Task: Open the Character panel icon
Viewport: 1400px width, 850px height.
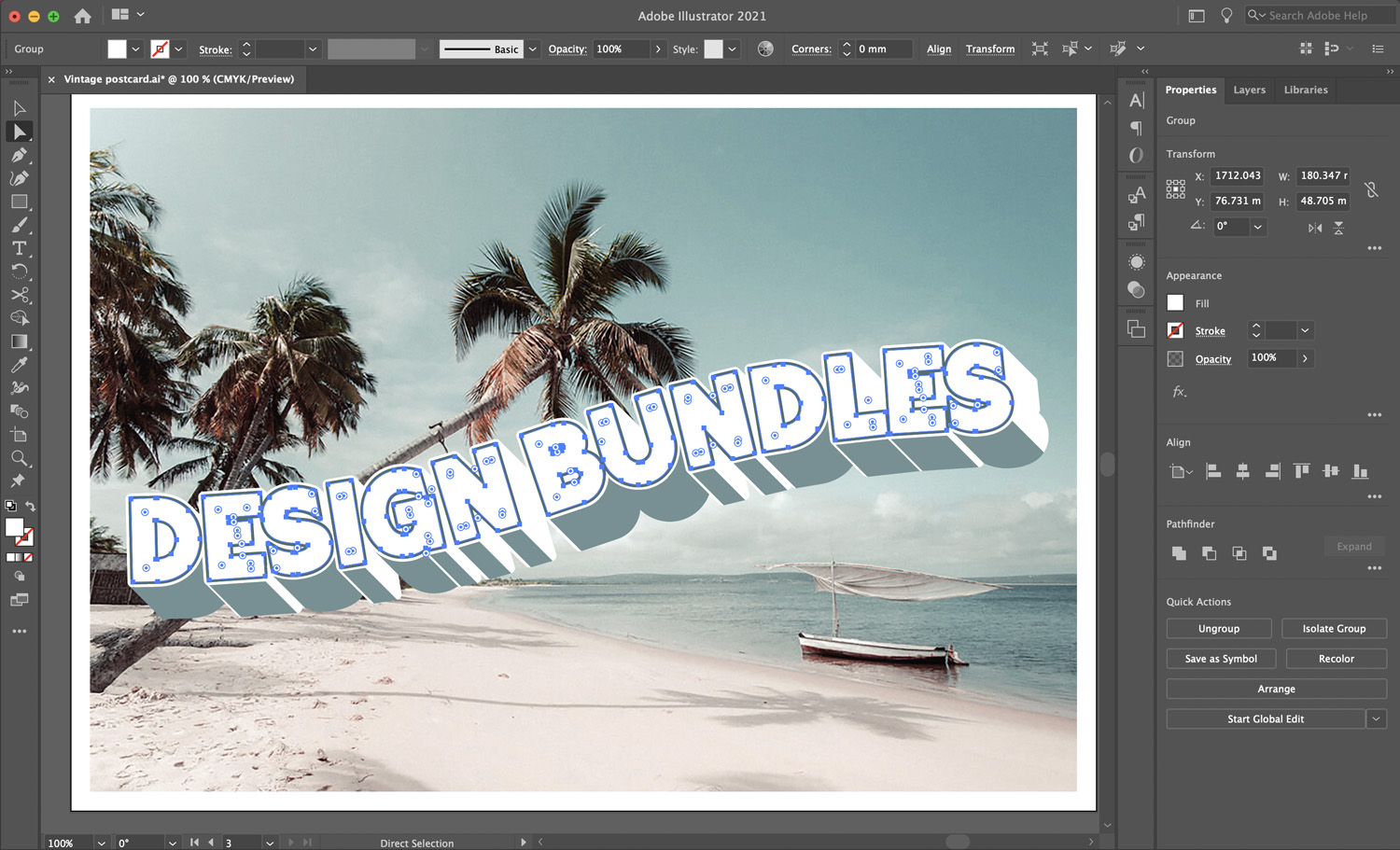Action: pyautogui.click(x=1136, y=101)
